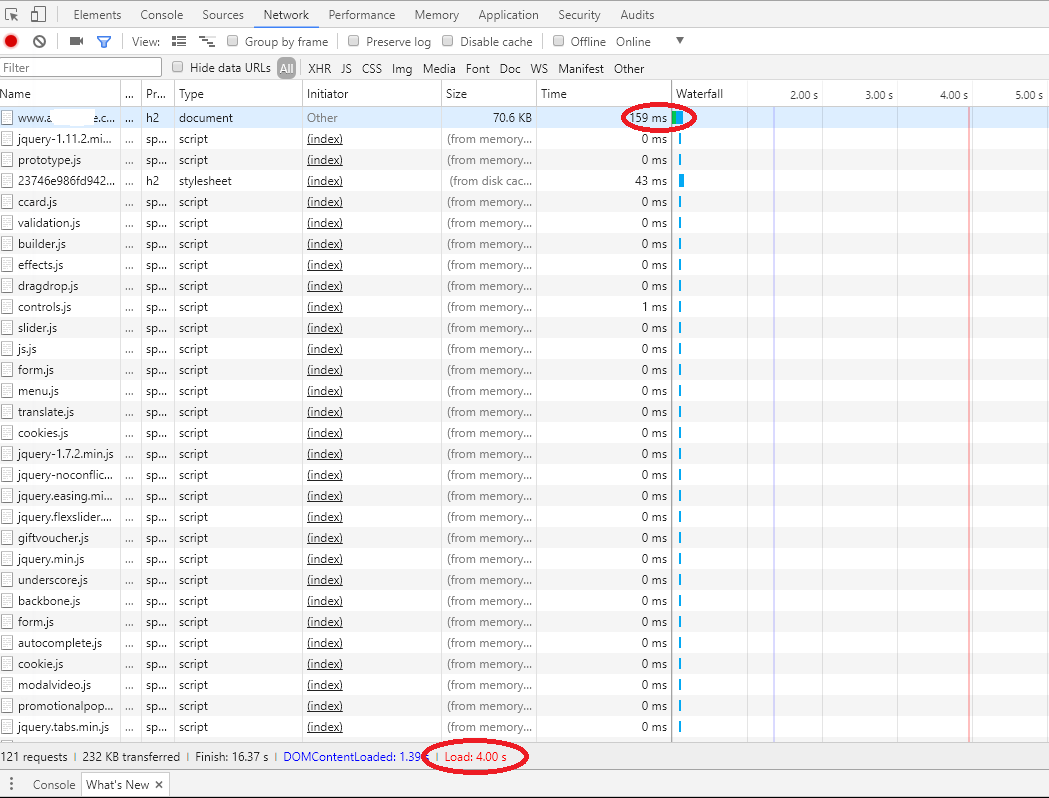Select the All filter button
This screenshot has height=798, width=1049.
point(286,68)
